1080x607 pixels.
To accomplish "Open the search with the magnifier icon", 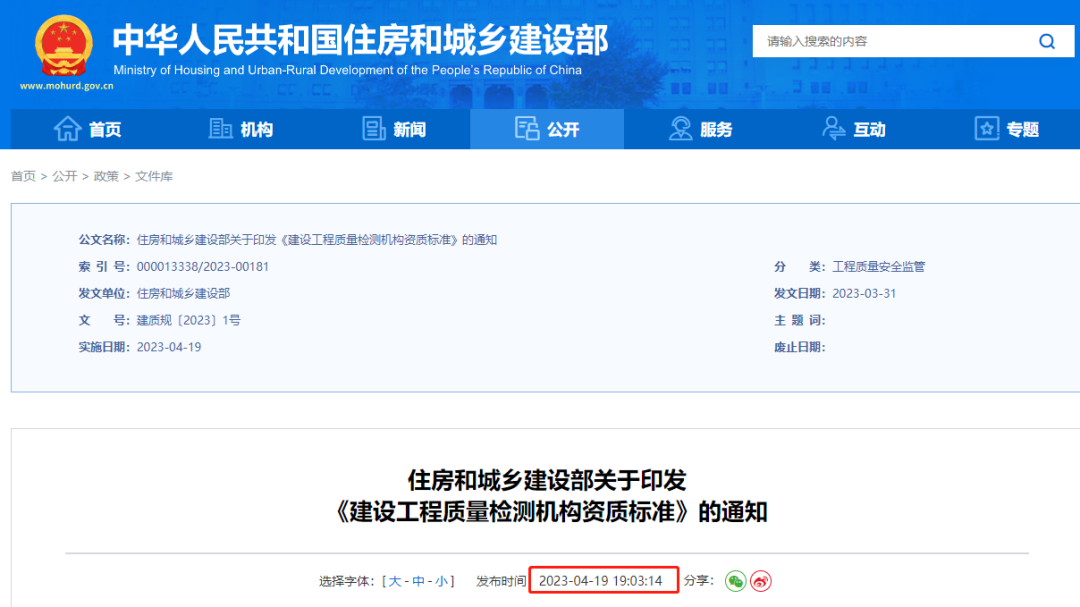I will click(1046, 41).
